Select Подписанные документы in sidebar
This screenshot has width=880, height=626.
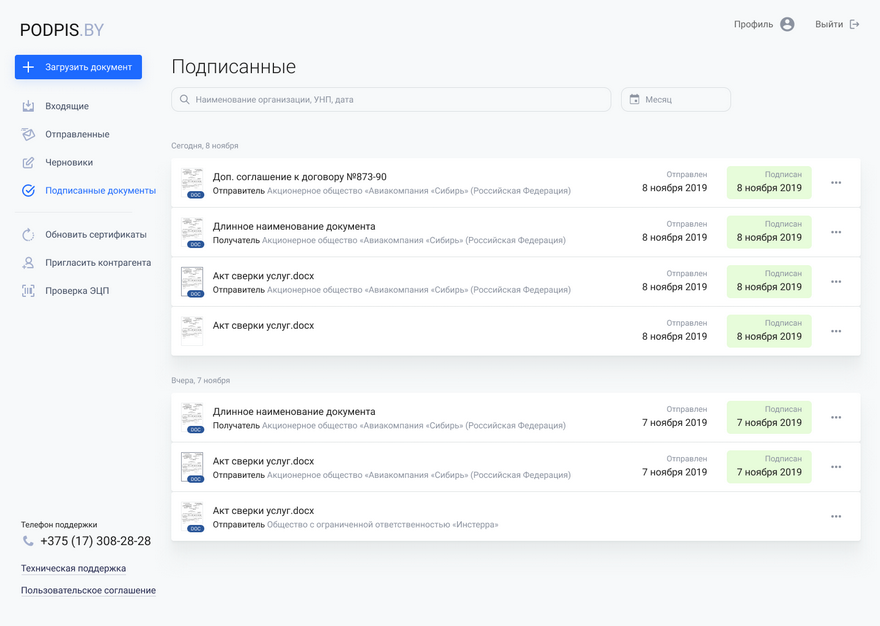coord(100,190)
